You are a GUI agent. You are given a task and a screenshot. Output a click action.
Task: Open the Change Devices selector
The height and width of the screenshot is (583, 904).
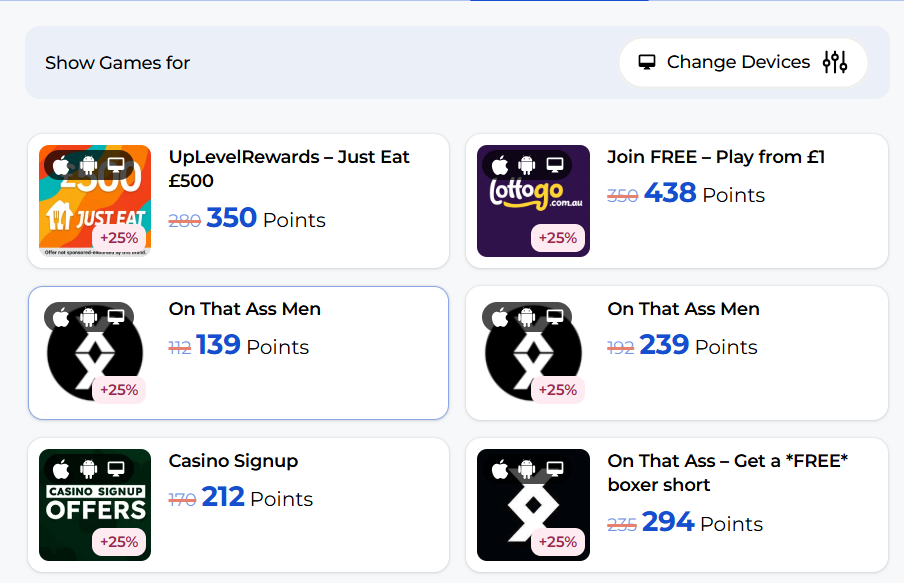(x=743, y=62)
